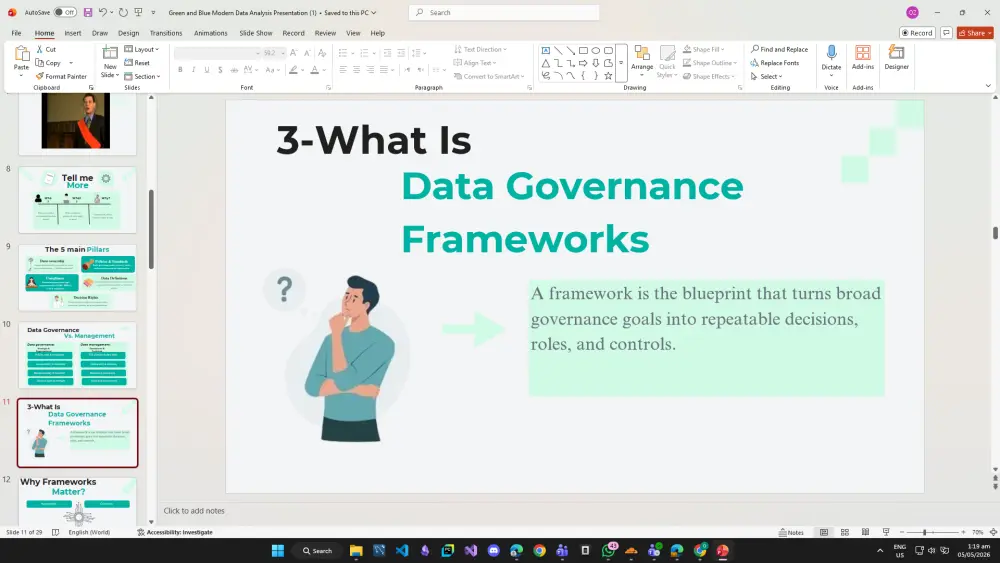Click the Paste clipboard icon
The height and width of the screenshot is (563, 1000).
[22, 54]
